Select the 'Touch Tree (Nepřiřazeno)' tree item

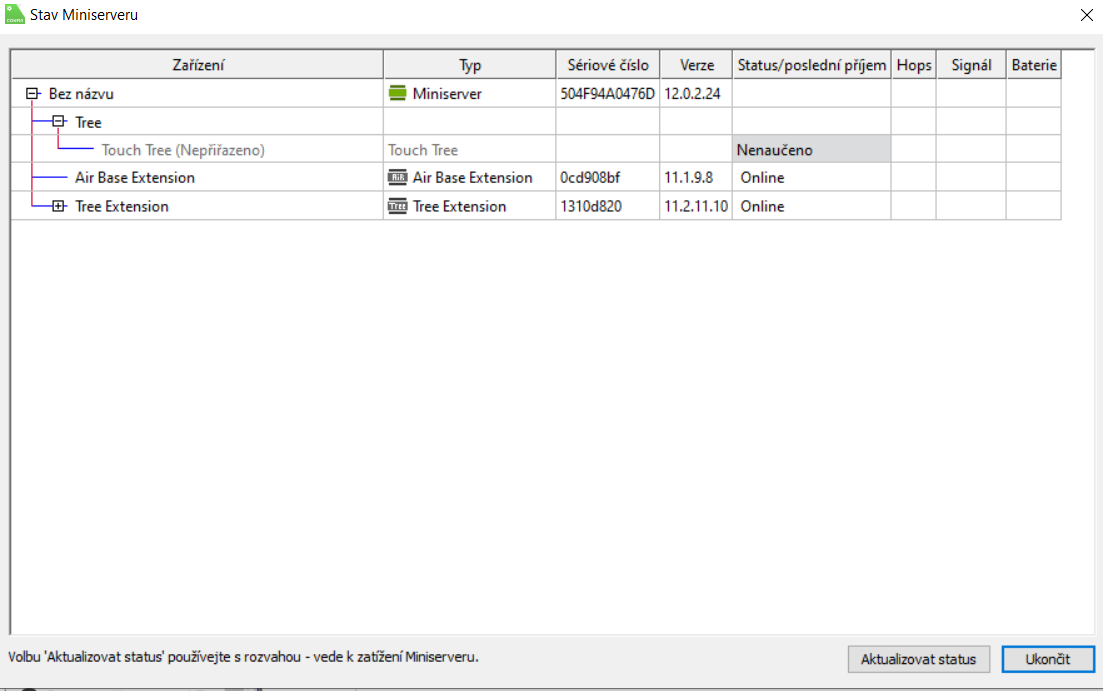point(183,150)
